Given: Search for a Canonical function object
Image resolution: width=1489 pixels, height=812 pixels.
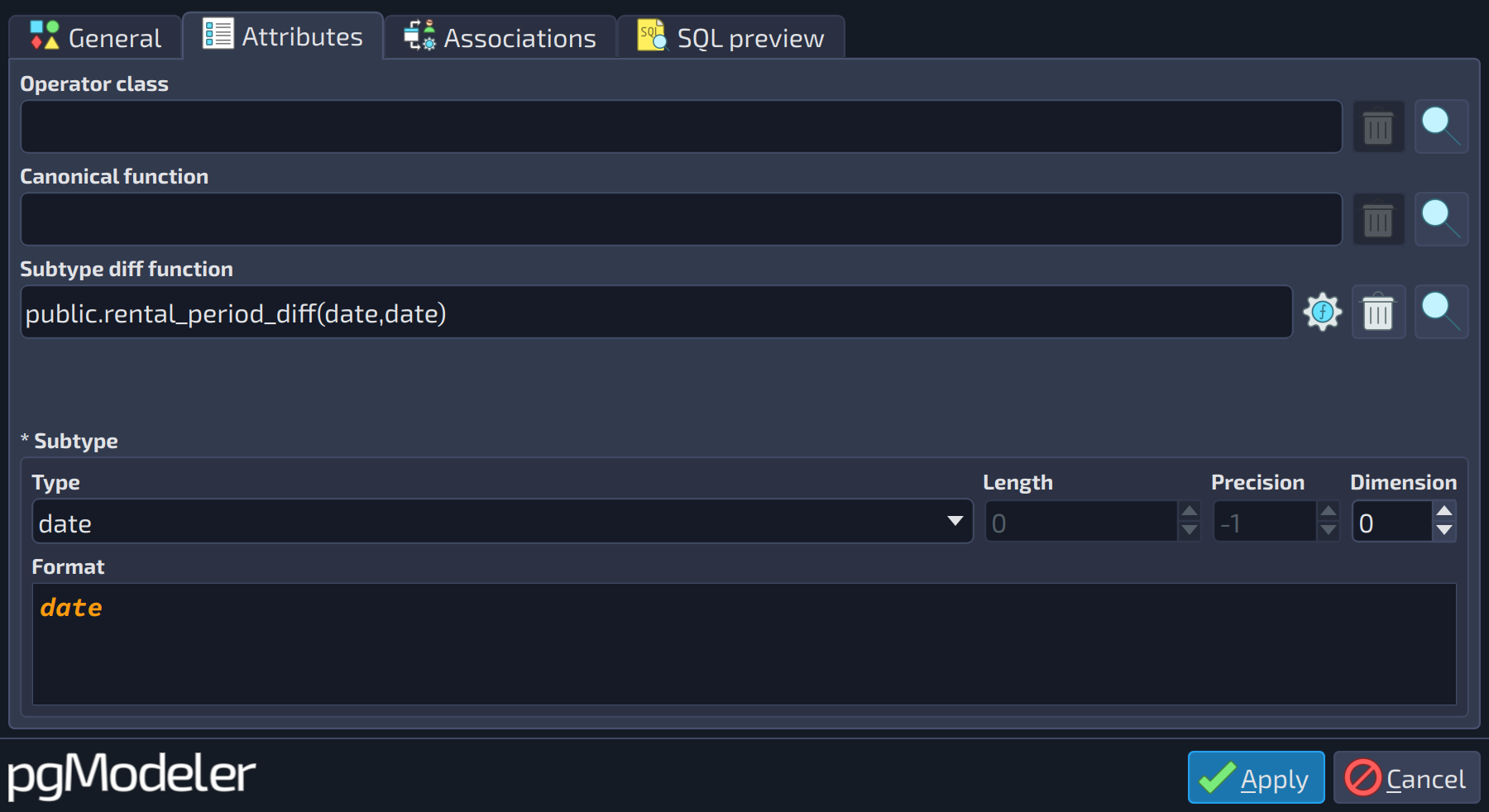Looking at the screenshot, I should tap(1441, 219).
